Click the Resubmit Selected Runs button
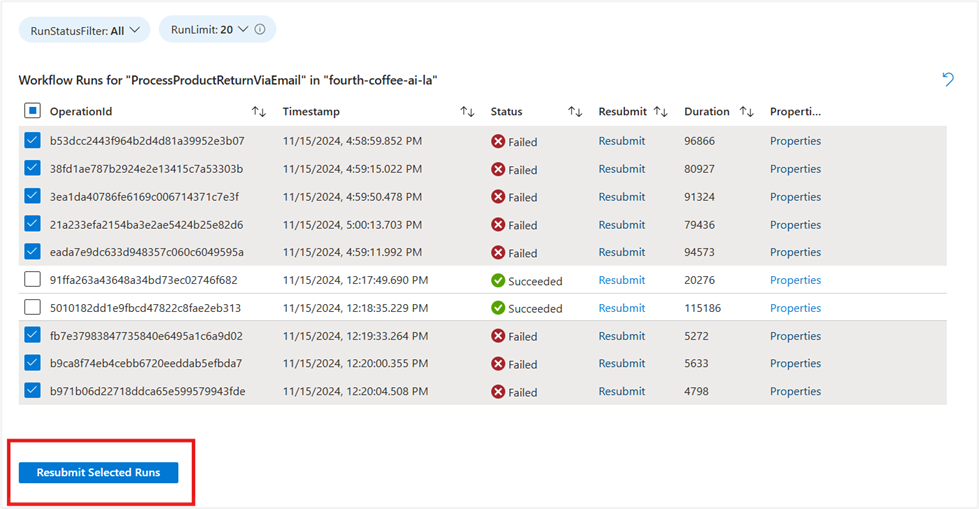This screenshot has width=979, height=509. (x=99, y=473)
